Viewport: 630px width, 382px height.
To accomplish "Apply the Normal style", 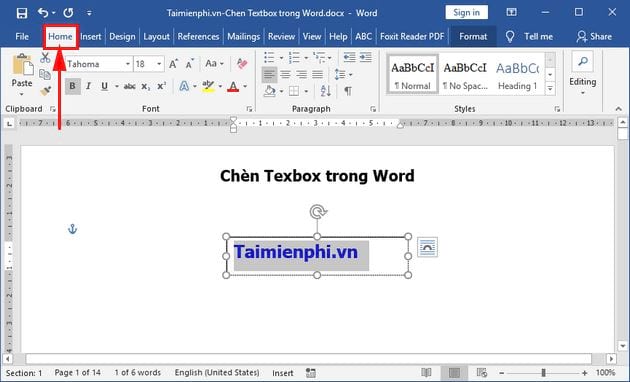I will (413, 75).
